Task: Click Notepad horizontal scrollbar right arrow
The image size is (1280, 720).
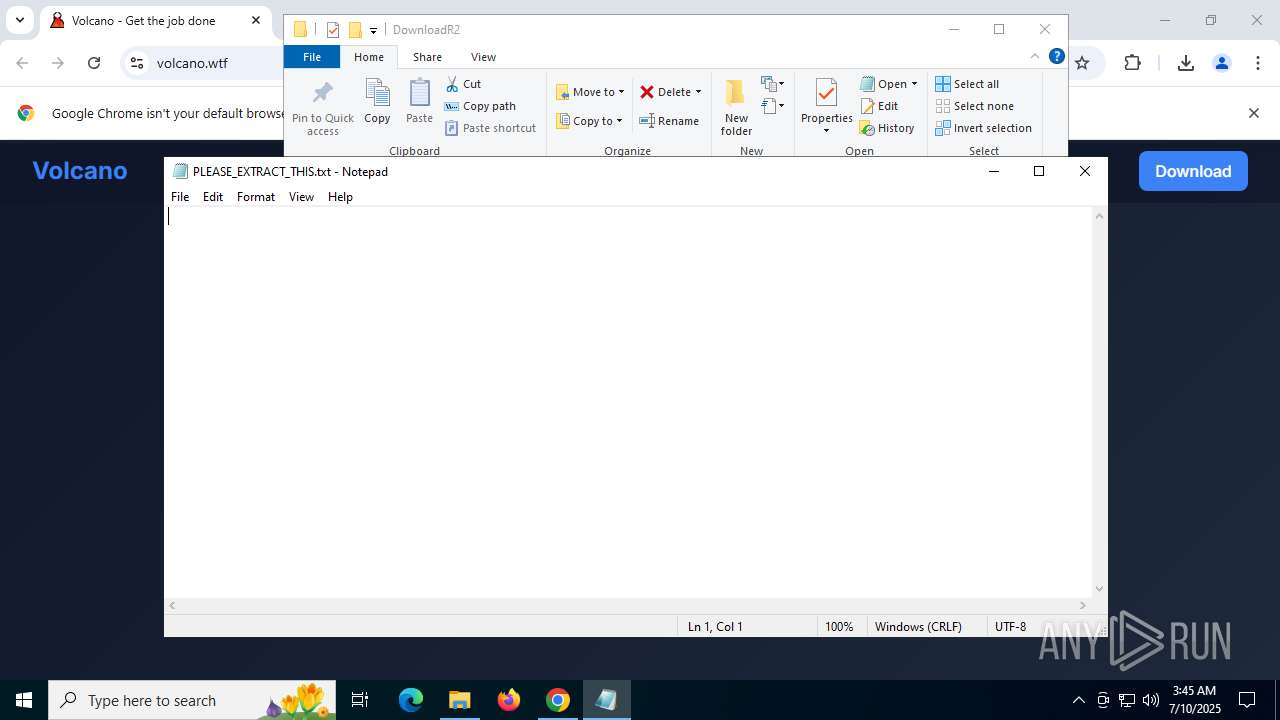Action: (x=1082, y=605)
